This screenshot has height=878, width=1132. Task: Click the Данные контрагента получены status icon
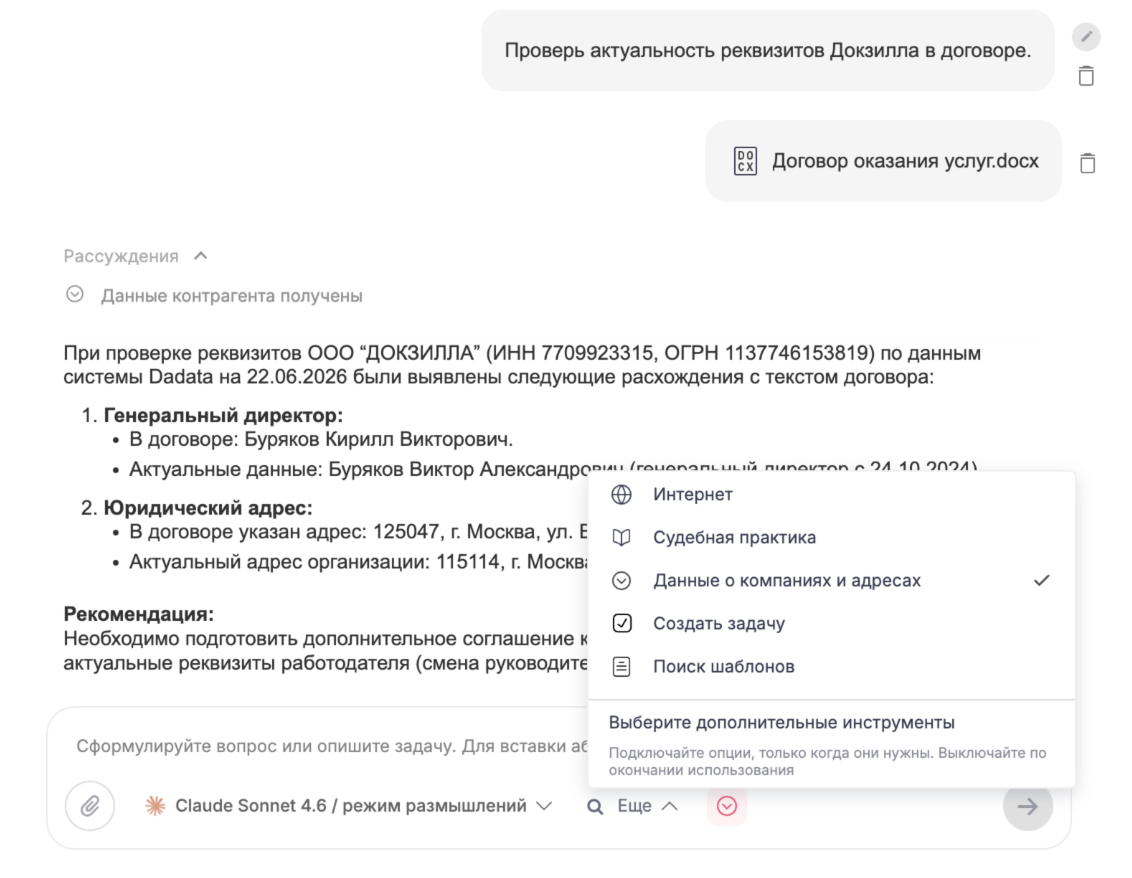75,295
